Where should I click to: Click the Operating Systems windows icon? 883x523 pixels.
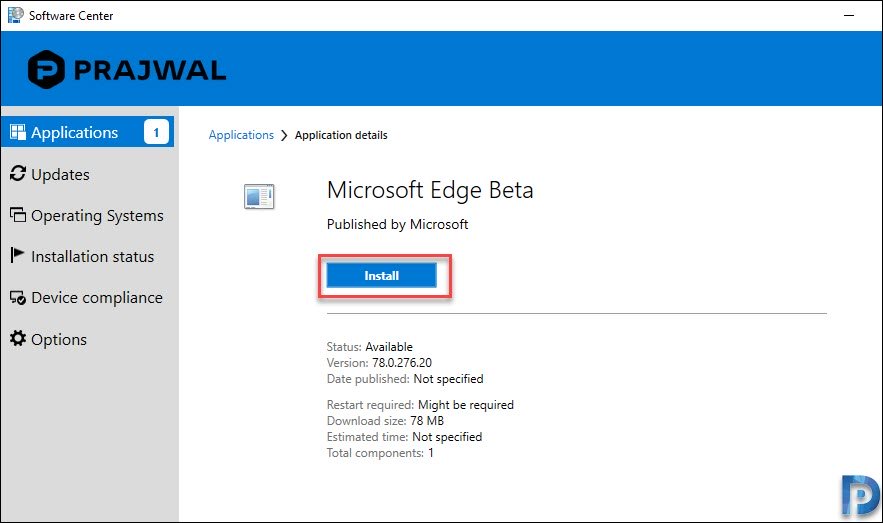click(18, 214)
